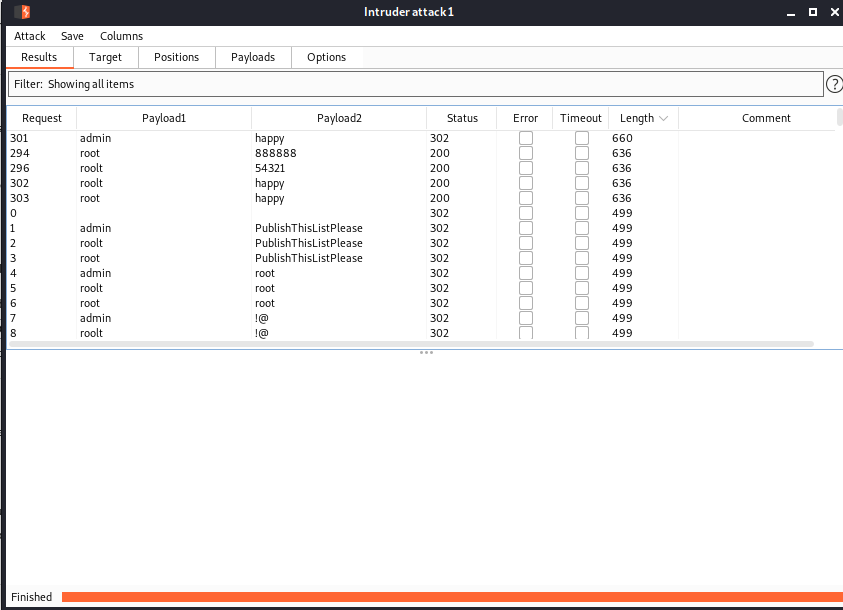Click roolt payload in request 2 row

(91, 243)
